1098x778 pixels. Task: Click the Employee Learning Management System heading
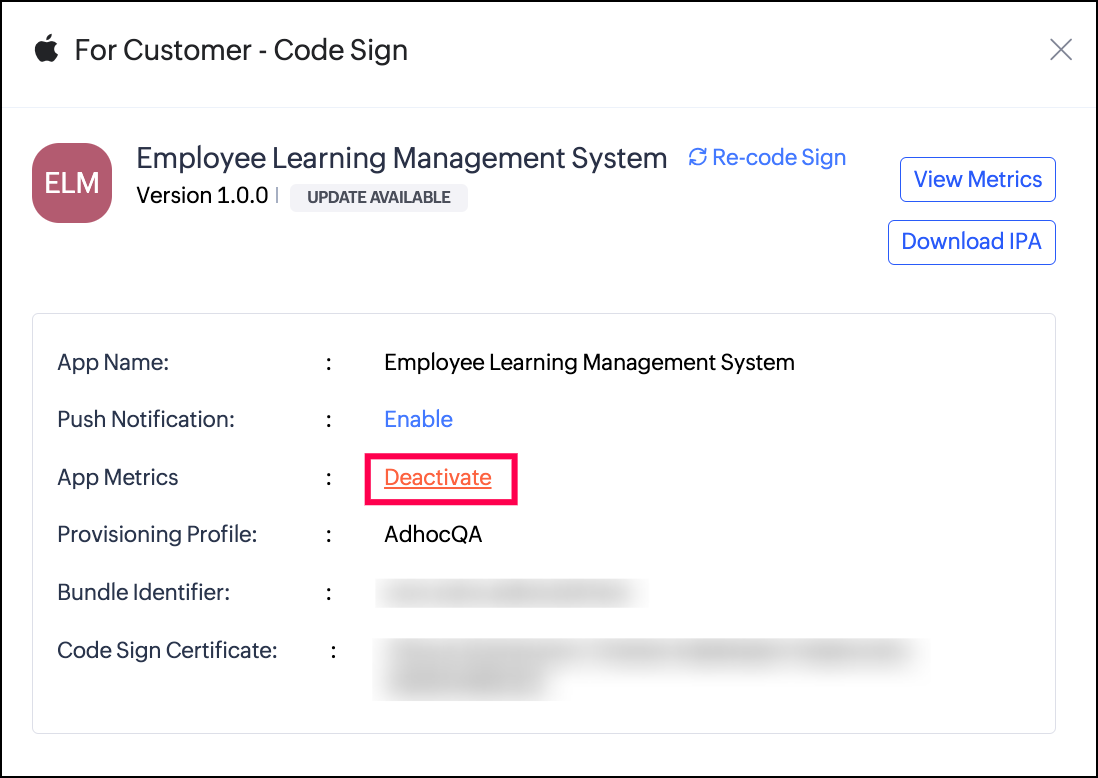point(401,158)
